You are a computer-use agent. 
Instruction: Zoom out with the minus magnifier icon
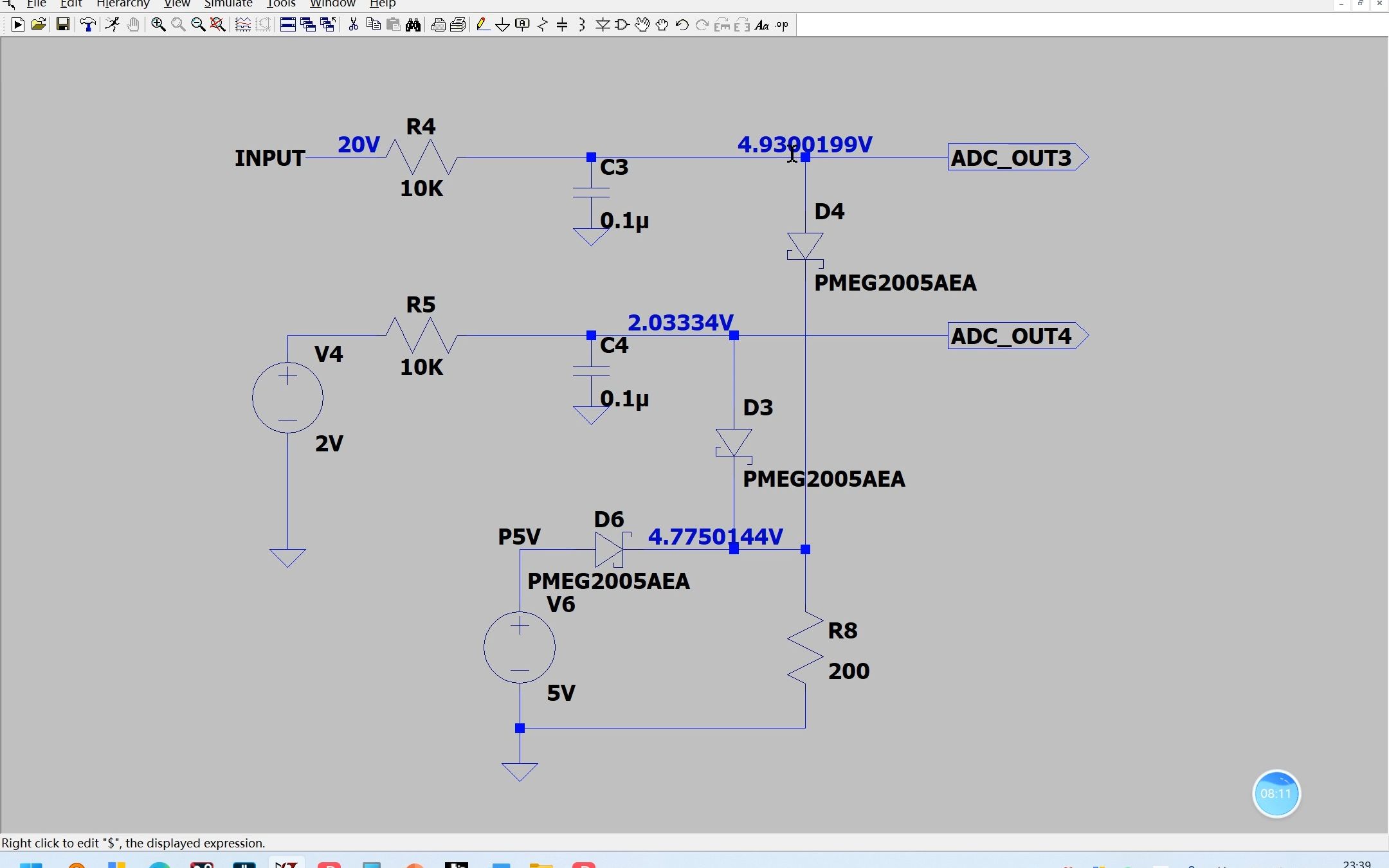[x=198, y=25]
